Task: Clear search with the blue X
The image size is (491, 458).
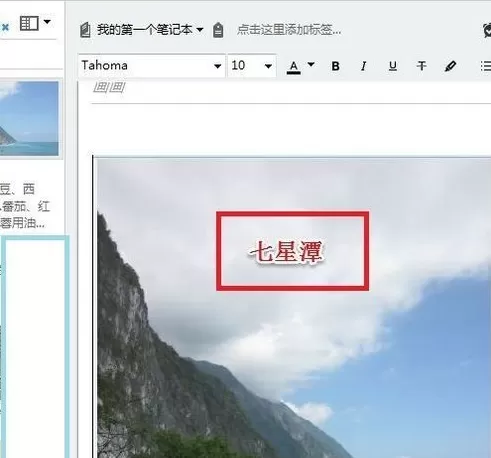Action: 5,27
